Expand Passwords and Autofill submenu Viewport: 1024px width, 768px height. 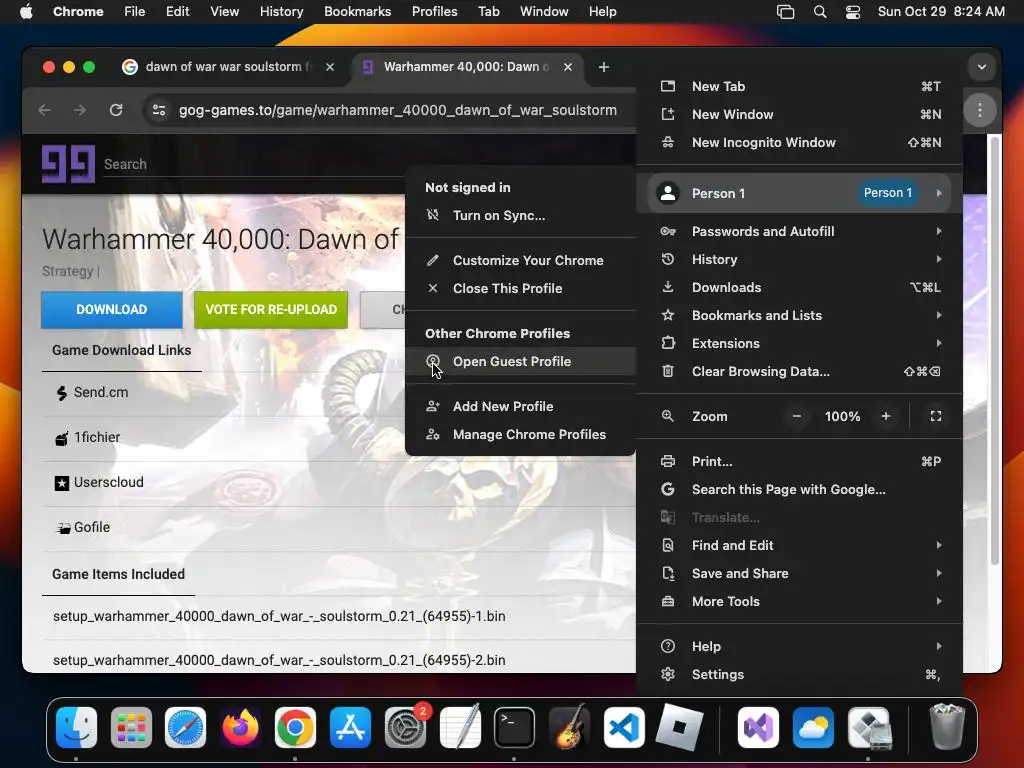pyautogui.click(x=800, y=231)
